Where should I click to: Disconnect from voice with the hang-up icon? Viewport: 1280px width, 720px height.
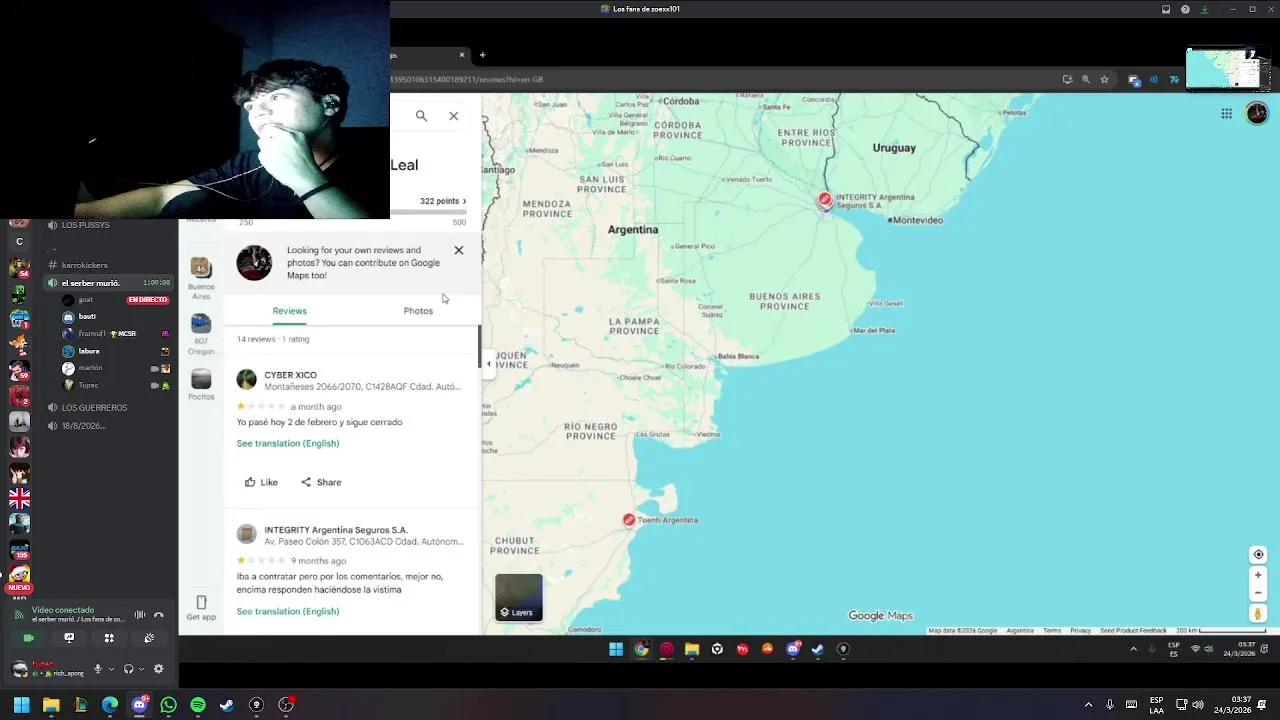(158, 615)
